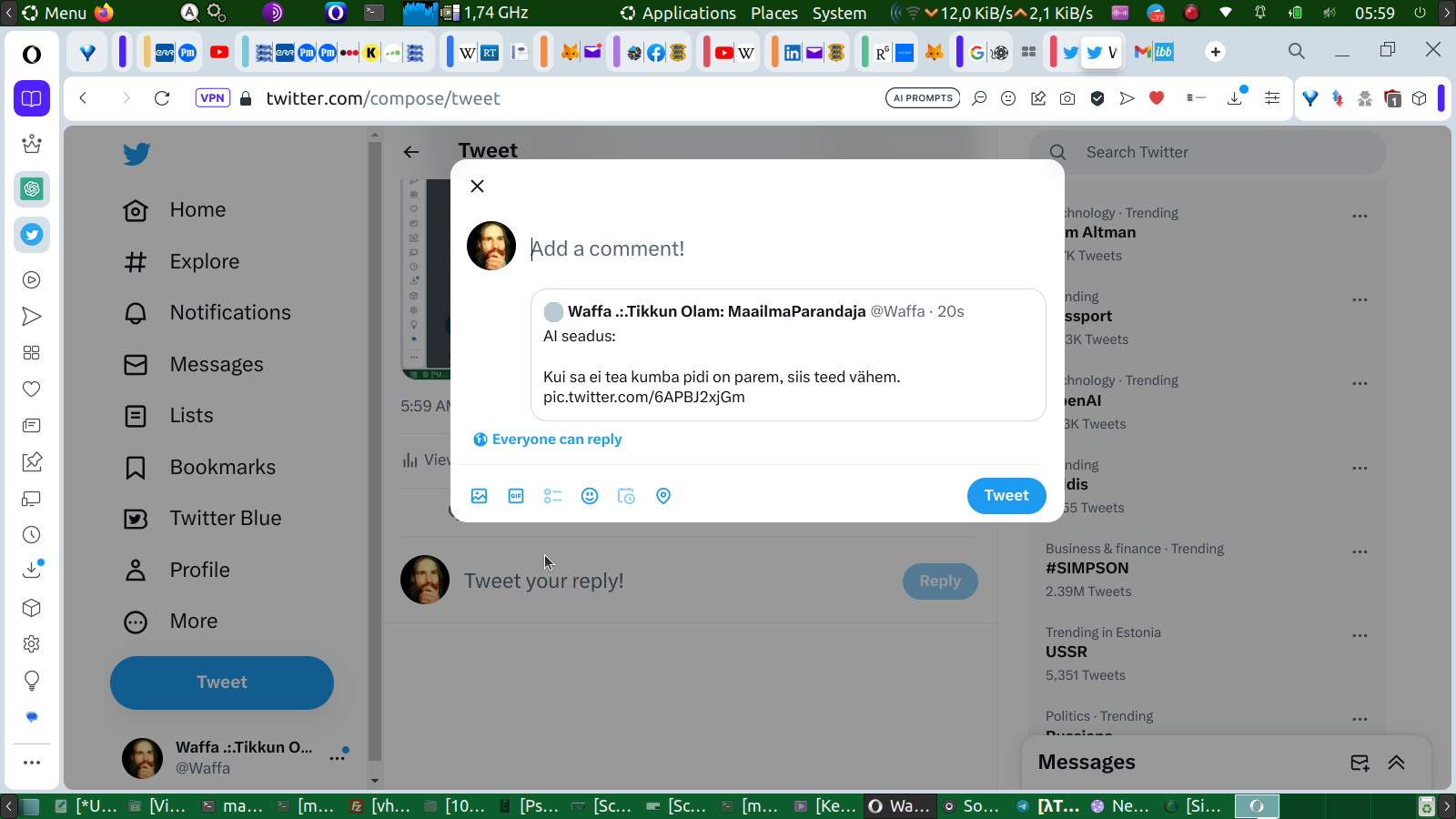Schedule the tweet with the calendar icon
The image size is (1456, 819).
point(626,496)
